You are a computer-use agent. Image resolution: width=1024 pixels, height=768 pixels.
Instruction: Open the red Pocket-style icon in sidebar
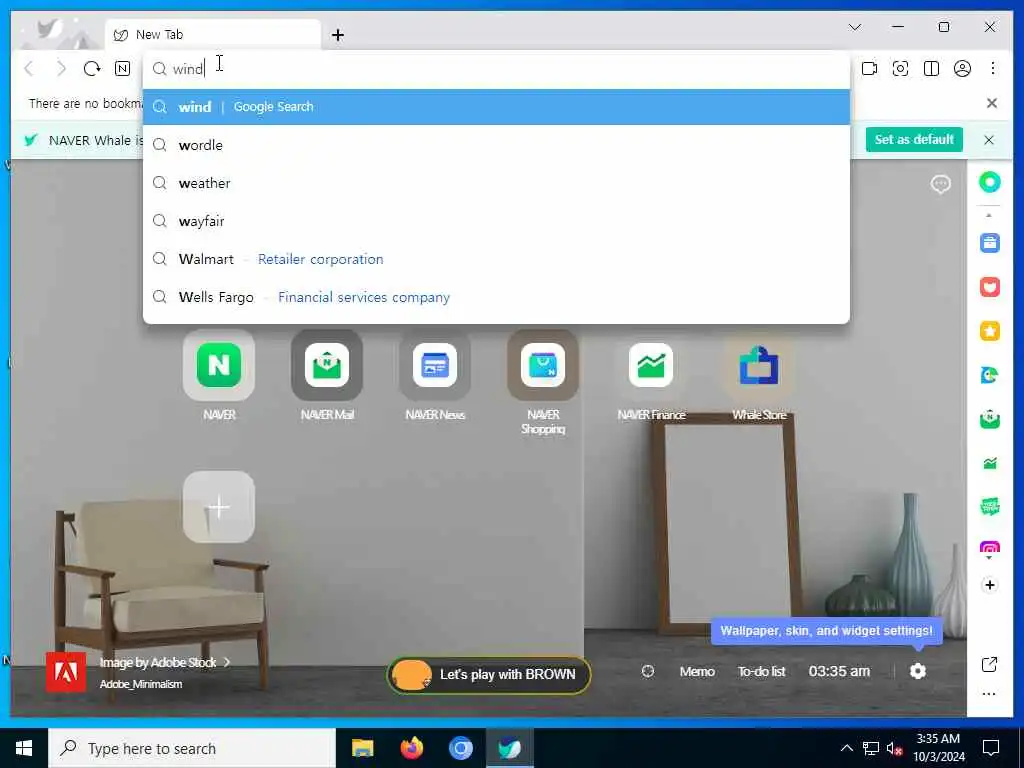pyautogui.click(x=990, y=287)
